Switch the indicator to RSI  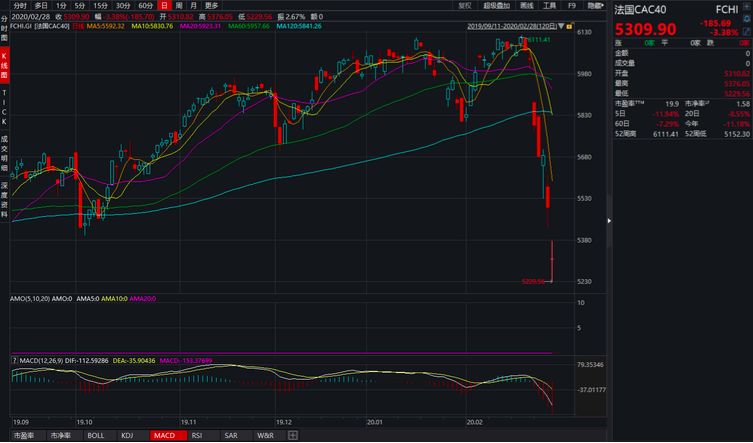point(197,435)
